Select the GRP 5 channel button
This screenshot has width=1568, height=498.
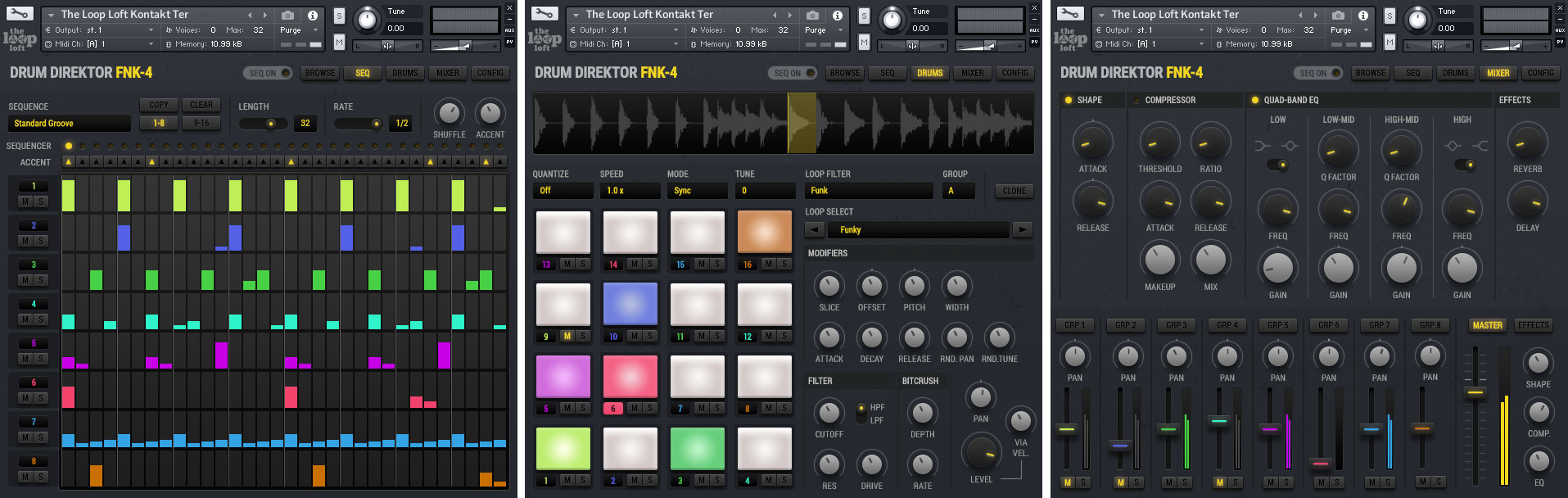coord(1278,325)
